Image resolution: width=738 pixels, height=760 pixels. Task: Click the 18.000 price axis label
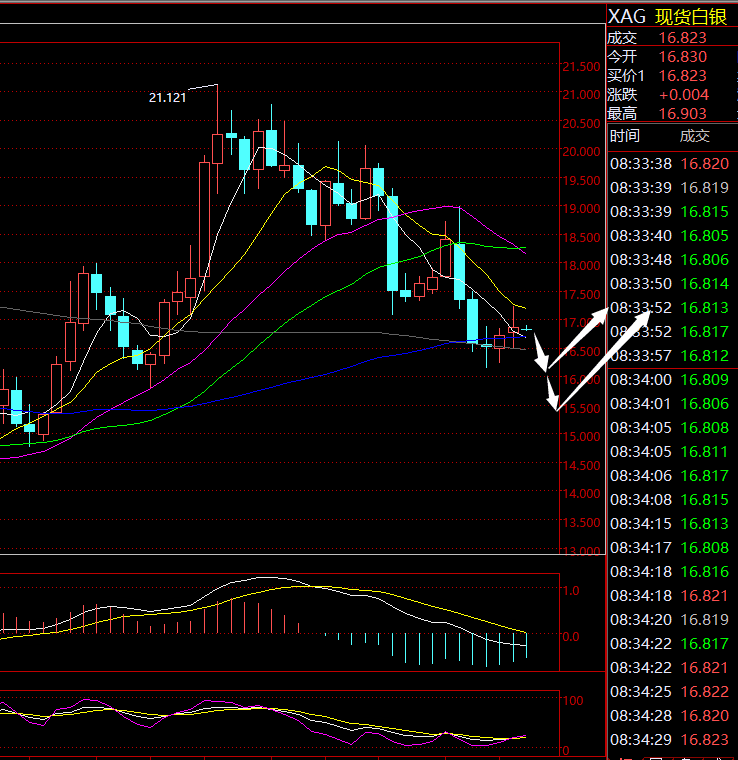[581, 266]
